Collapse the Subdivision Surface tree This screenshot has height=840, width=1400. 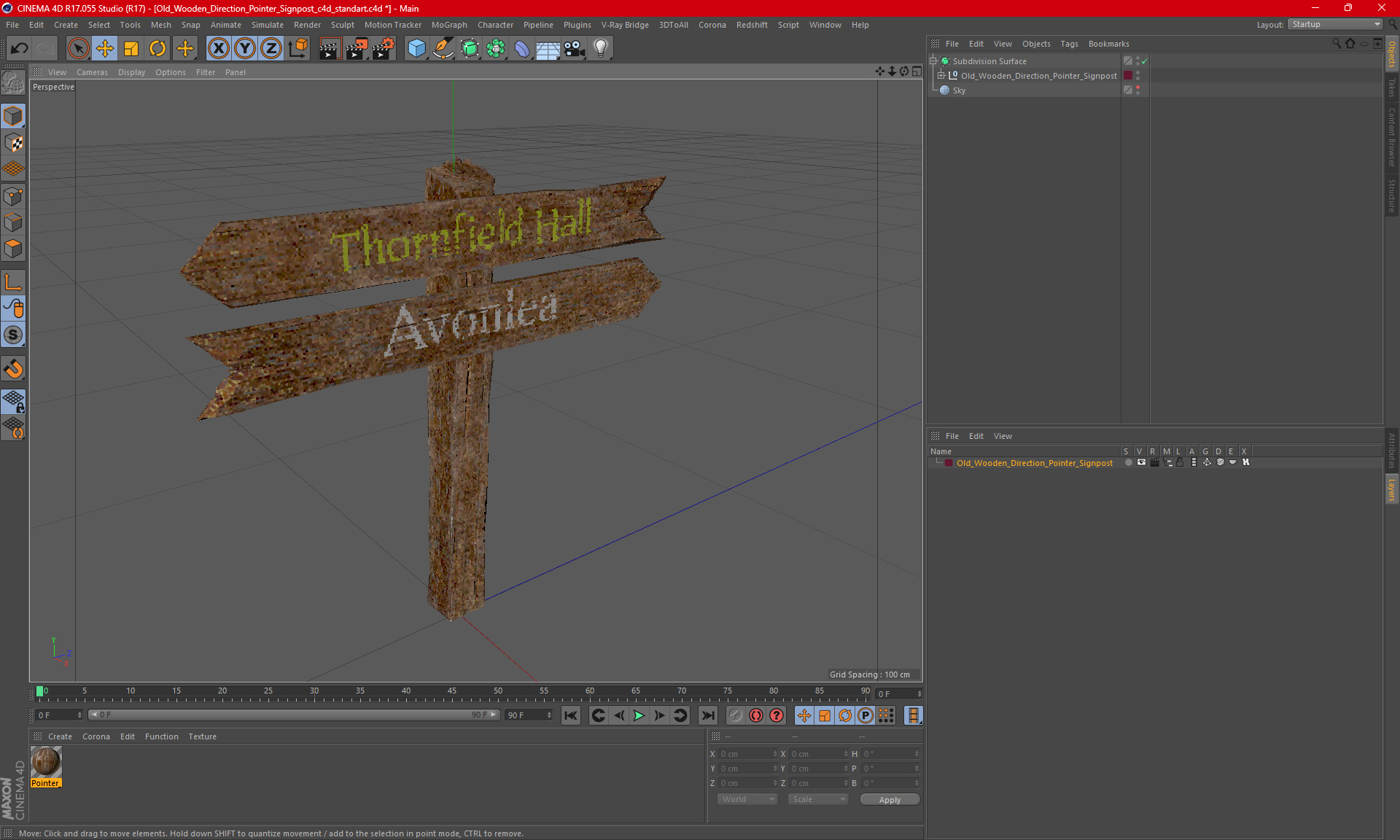[933, 61]
